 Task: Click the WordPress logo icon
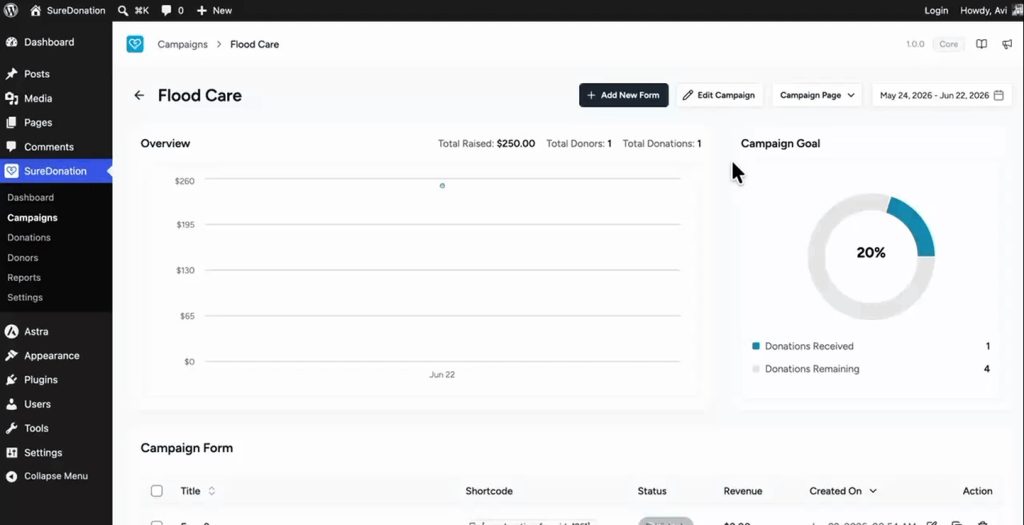click(10, 10)
